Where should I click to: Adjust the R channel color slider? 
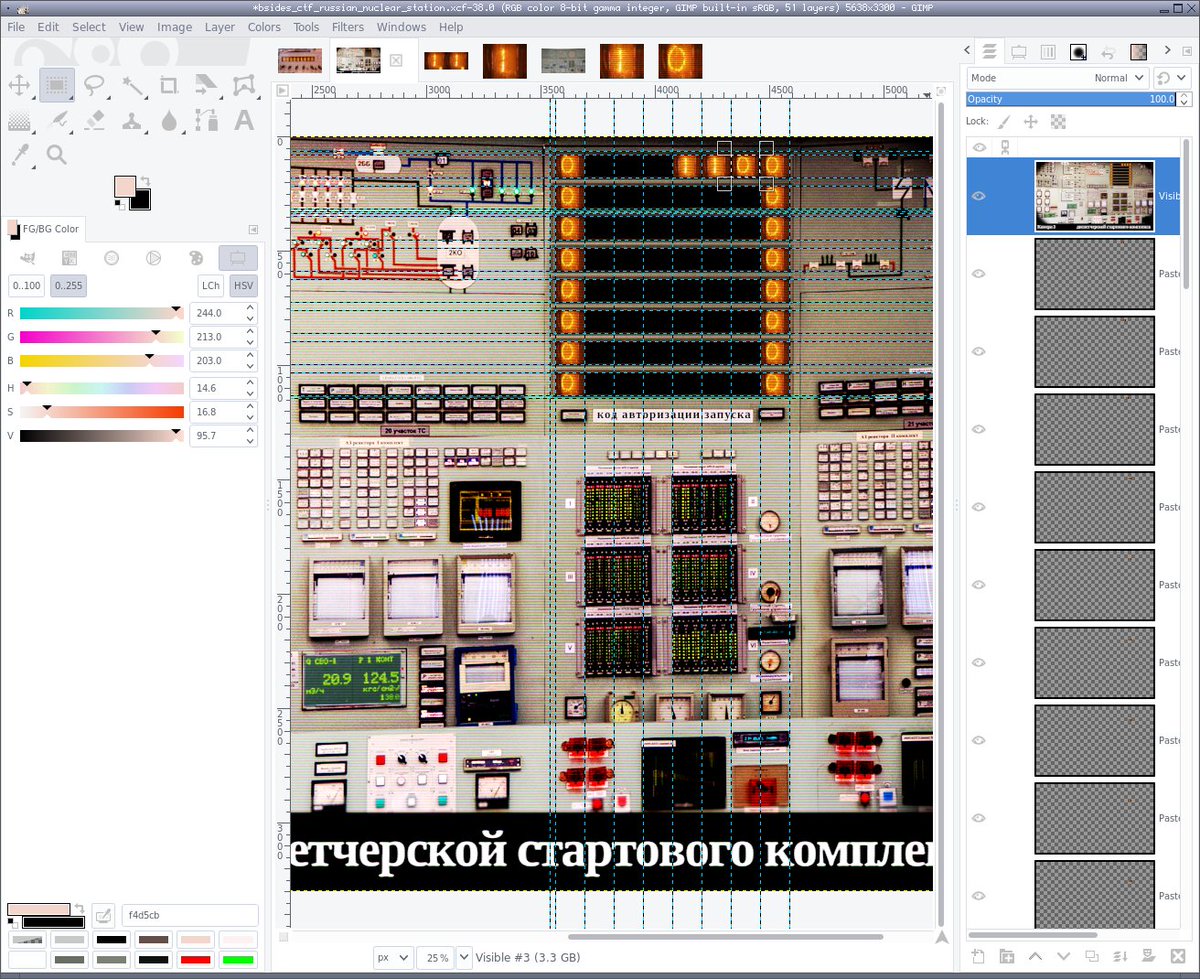102,313
